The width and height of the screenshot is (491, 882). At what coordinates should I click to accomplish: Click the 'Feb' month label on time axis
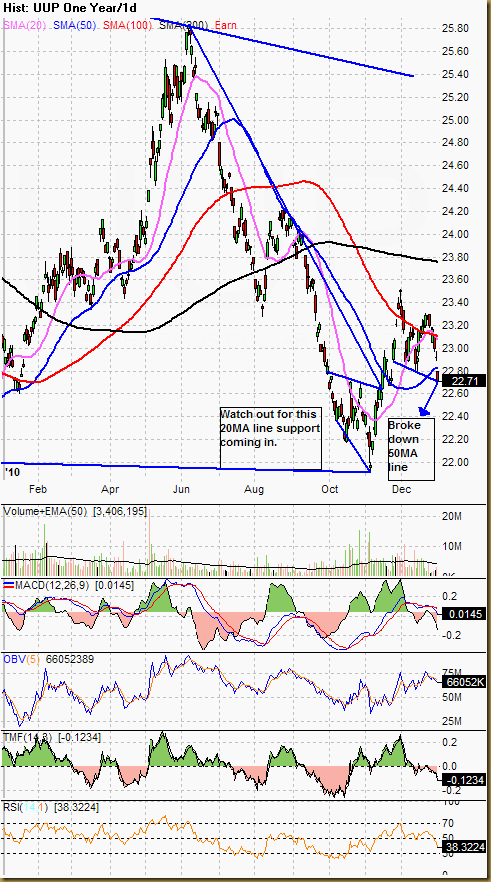[39, 489]
